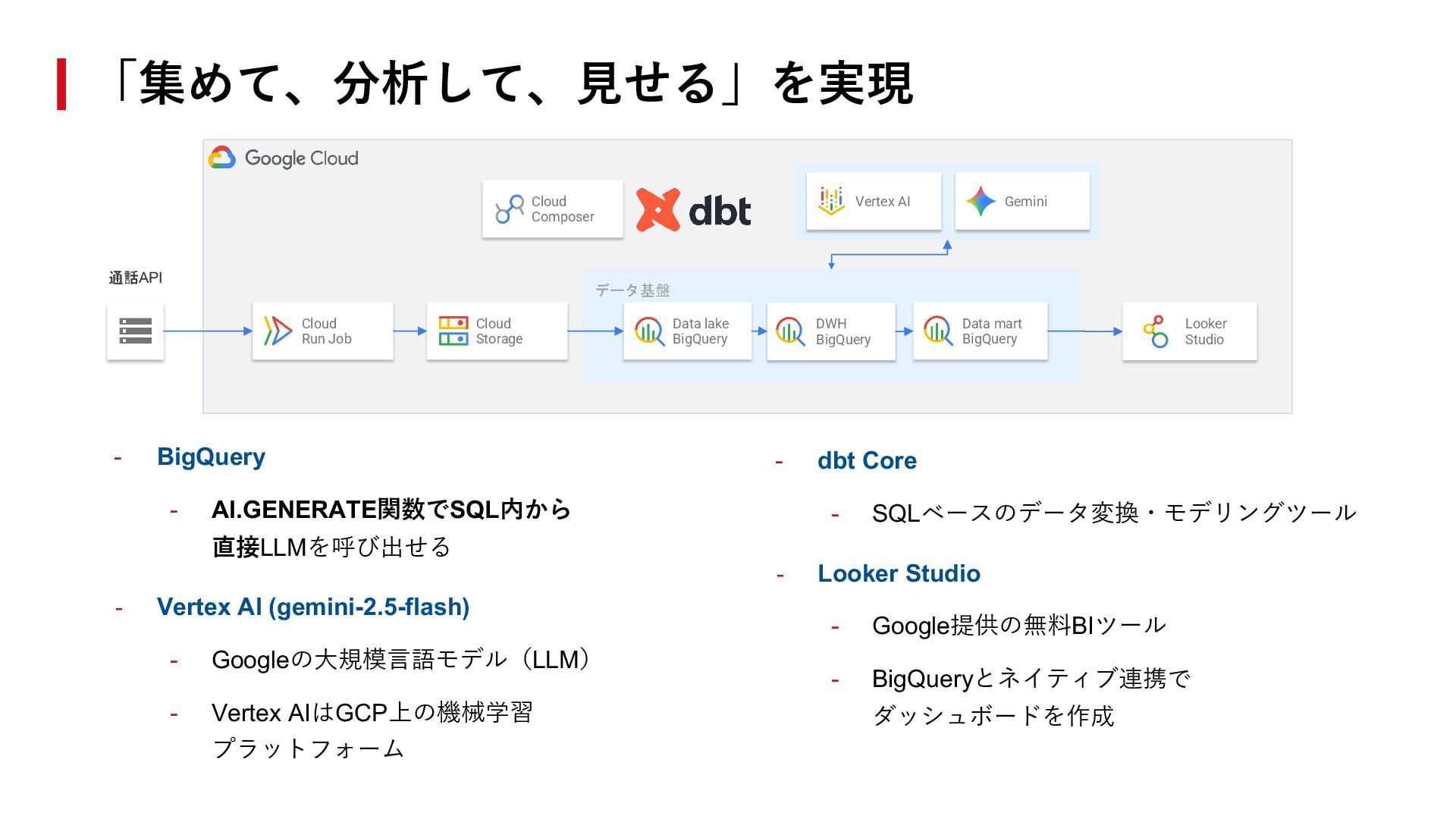Click the Looker Studio icon
The height and width of the screenshot is (819, 1456).
1156,331
